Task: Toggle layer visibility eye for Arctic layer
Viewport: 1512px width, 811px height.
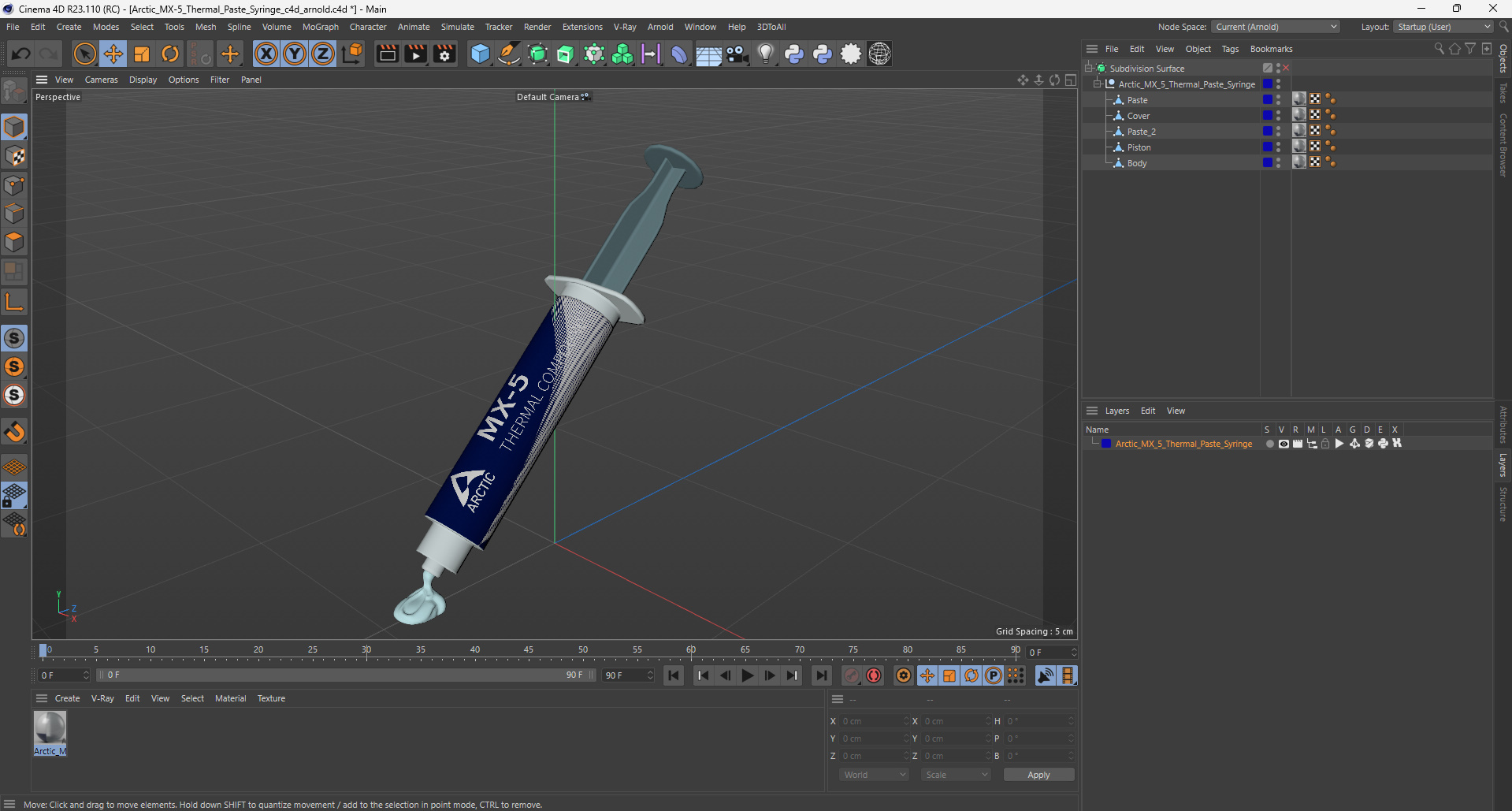Action: click(x=1284, y=444)
